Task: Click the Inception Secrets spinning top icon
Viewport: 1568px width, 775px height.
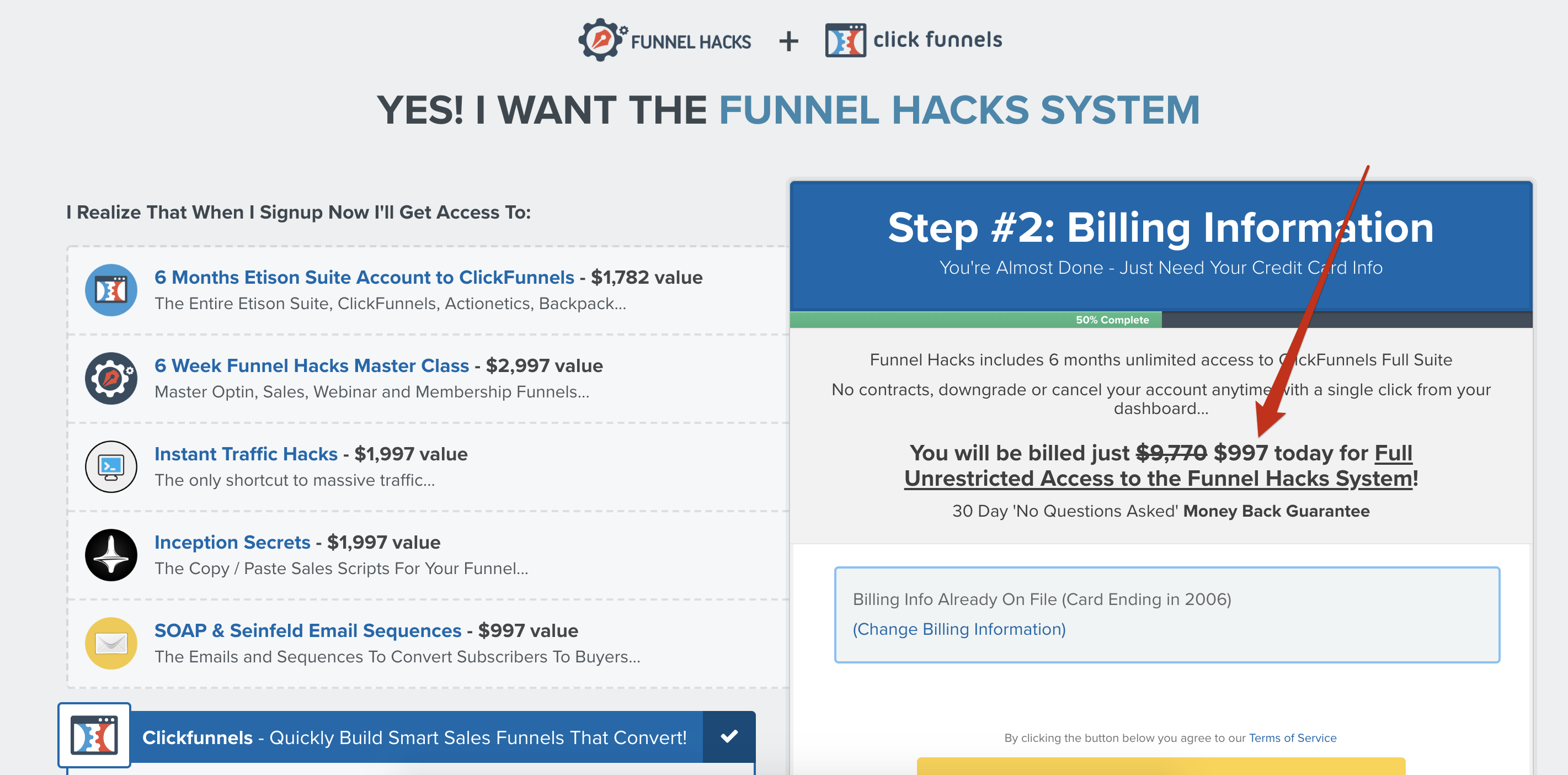Action: click(111, 555)
